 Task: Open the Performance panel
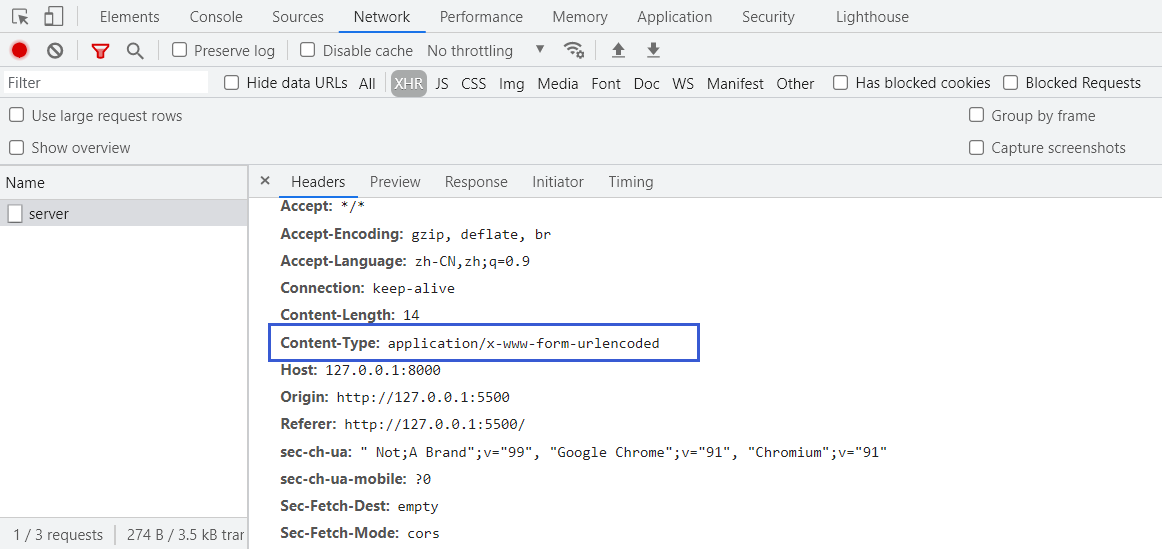[x=481, y=16]
